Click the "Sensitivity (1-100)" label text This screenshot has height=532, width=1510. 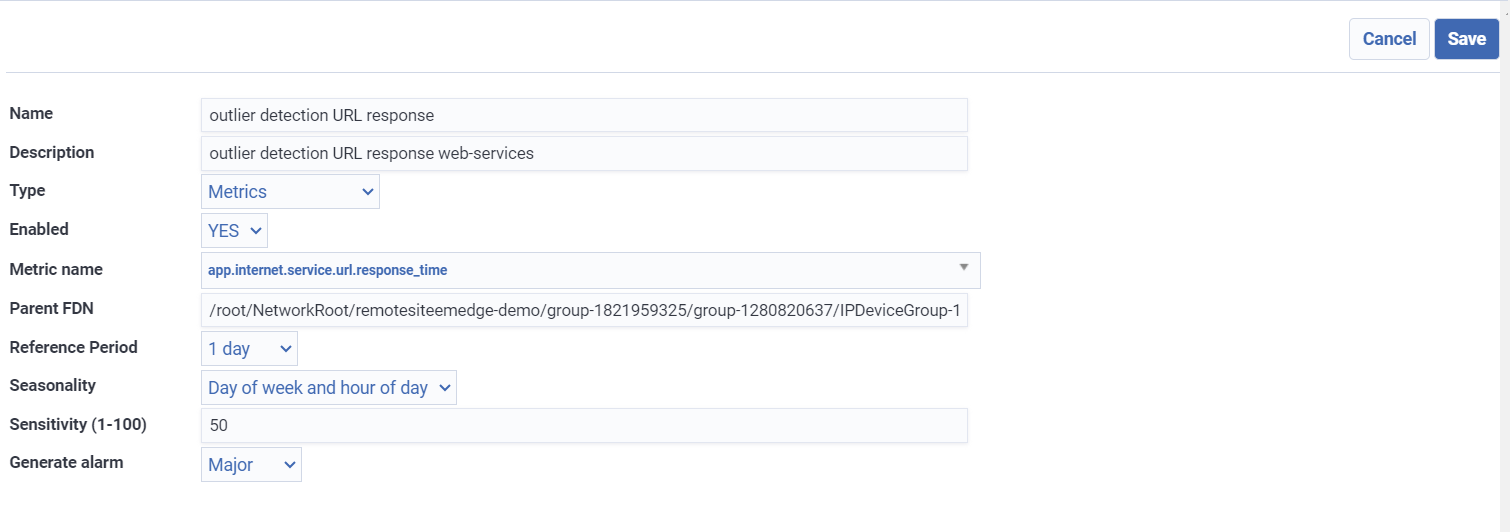[x=78, y=425]
